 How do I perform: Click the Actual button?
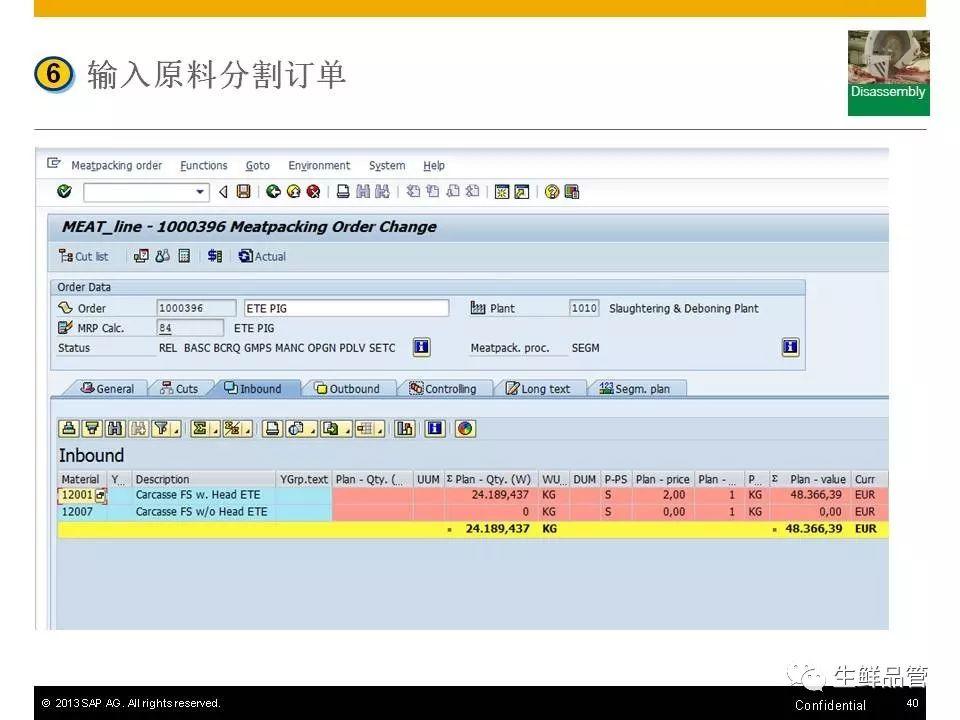(262, 257)
